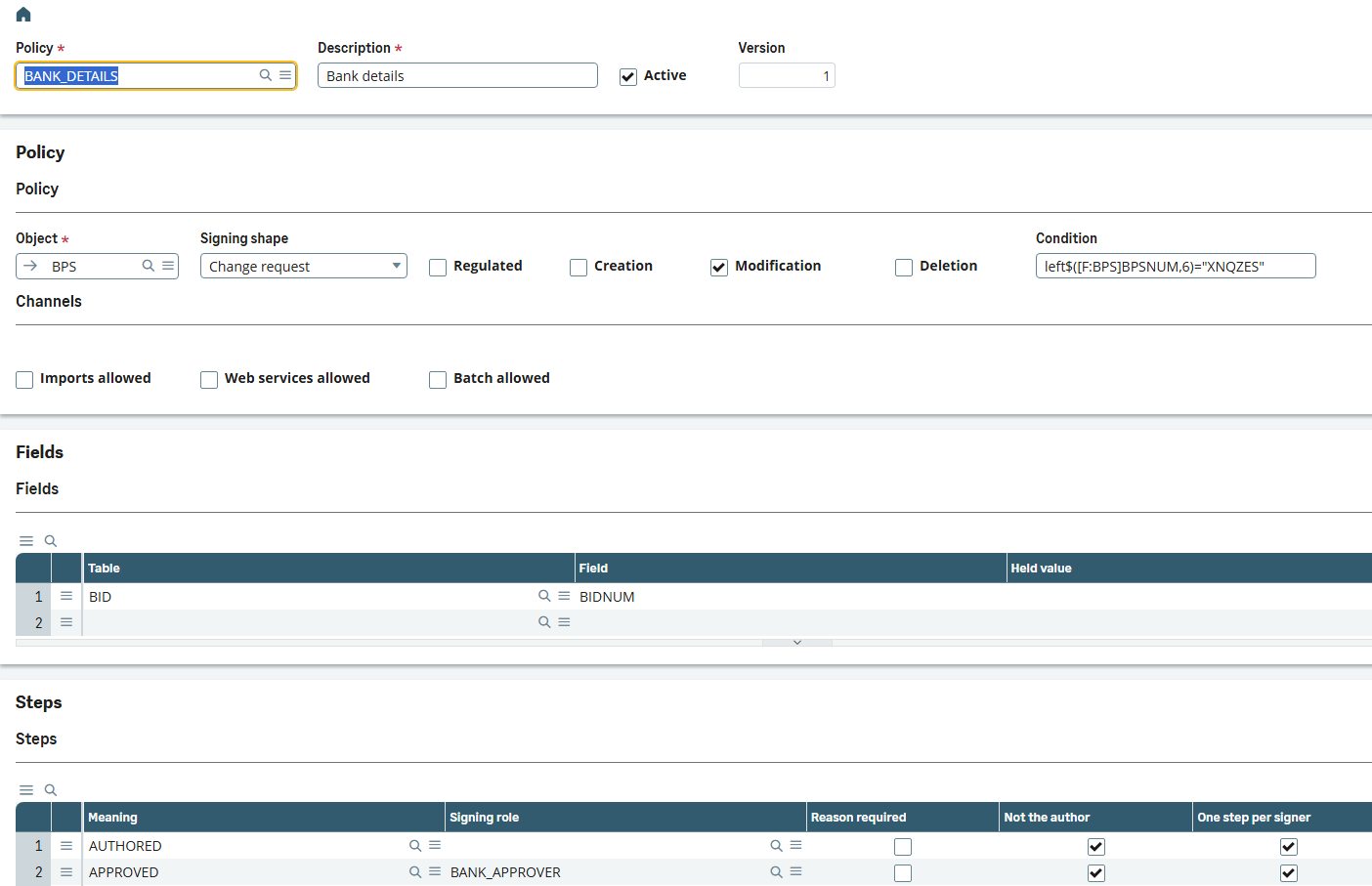
Task: Tick the Batch allowed checkbox
Action: pyautogui.click(x=438, y=379)
